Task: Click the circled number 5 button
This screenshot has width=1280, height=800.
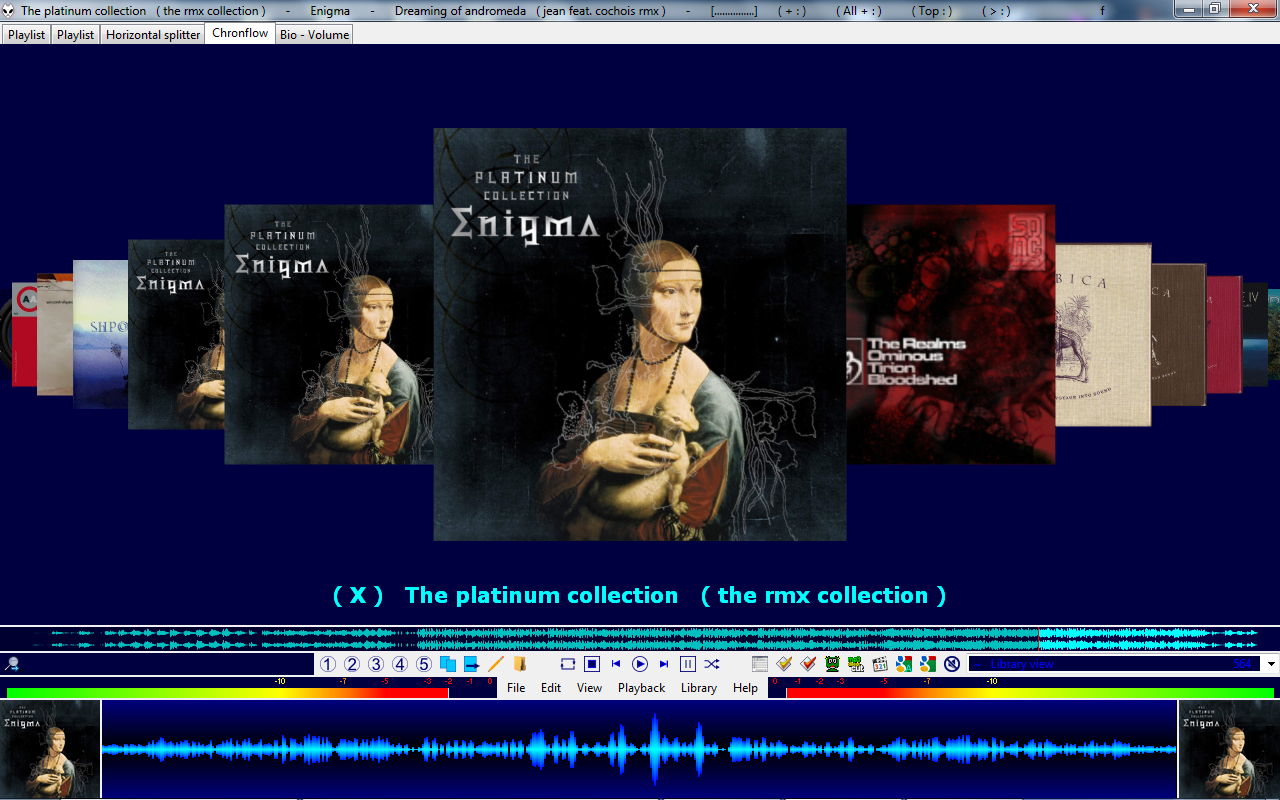Action: 424,664
